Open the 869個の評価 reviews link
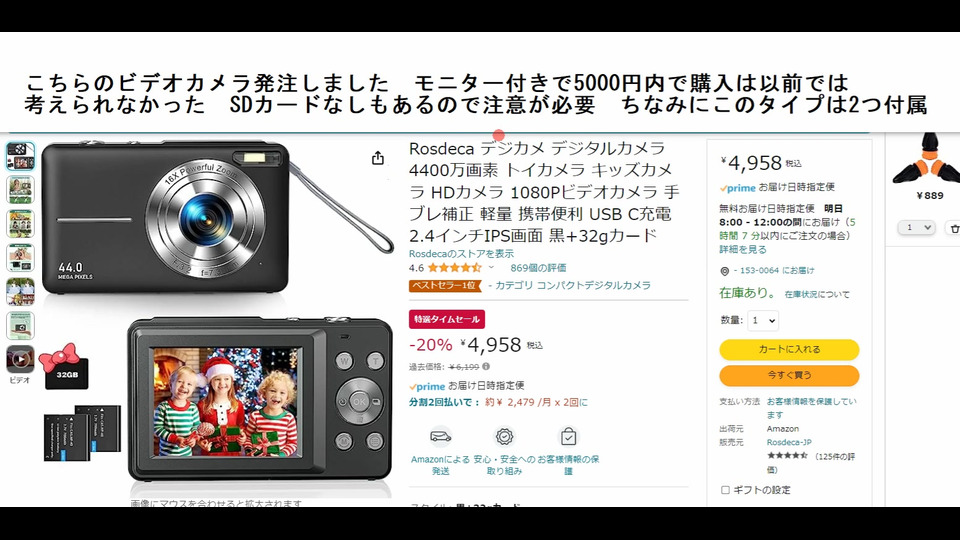The width and height of the screenshot is (960, 540). click(538, 268)
